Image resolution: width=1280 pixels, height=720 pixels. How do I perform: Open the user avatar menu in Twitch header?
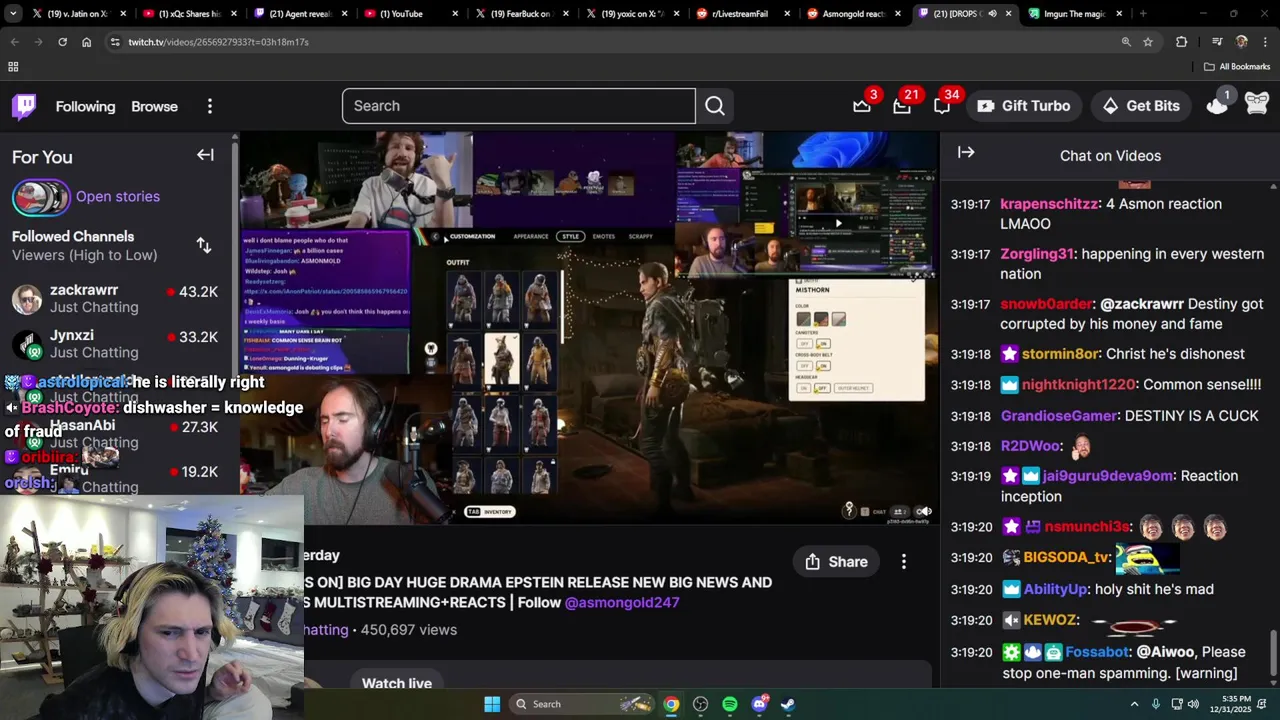pos(1257,104)
